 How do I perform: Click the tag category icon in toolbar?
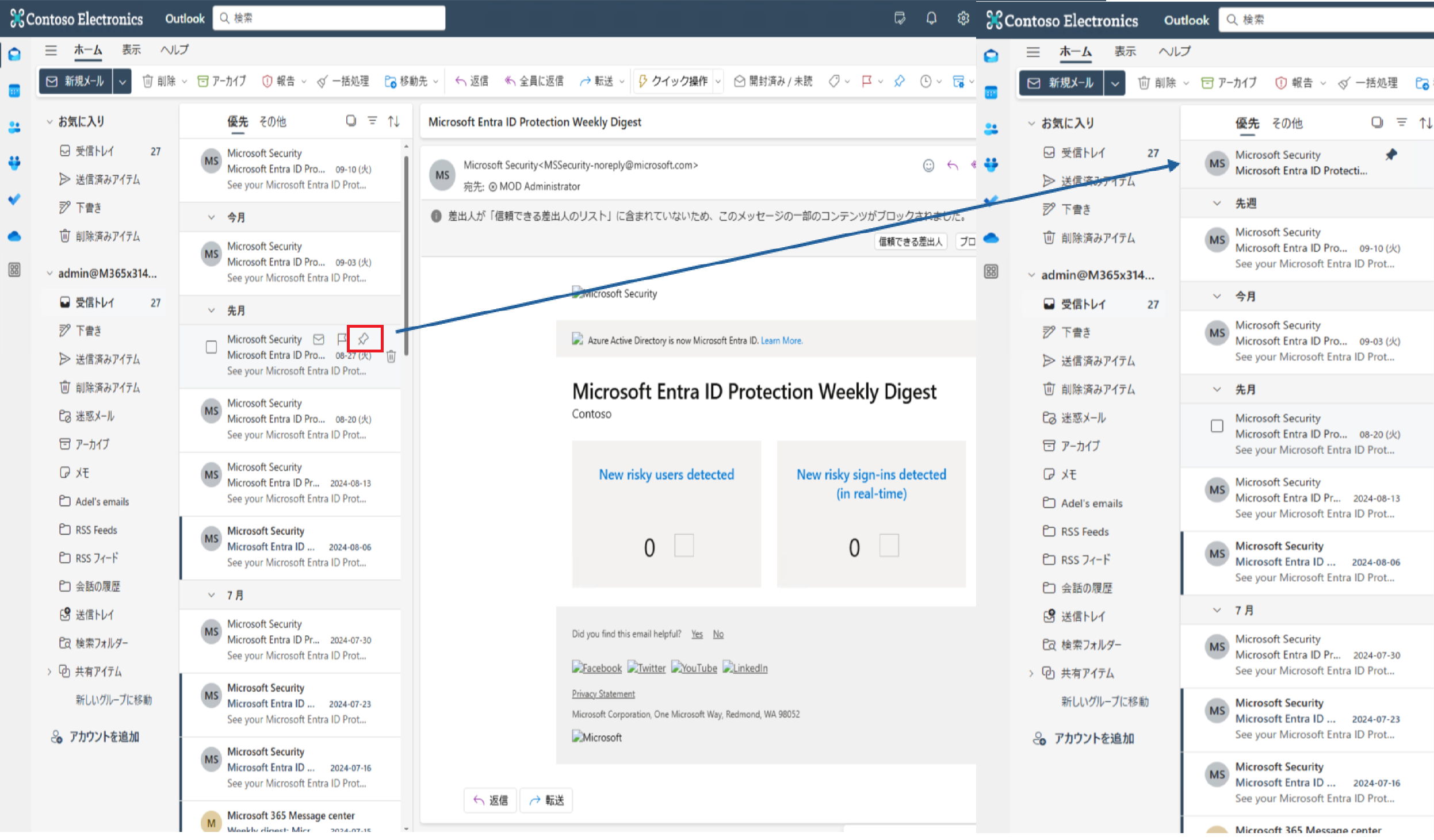834,81
